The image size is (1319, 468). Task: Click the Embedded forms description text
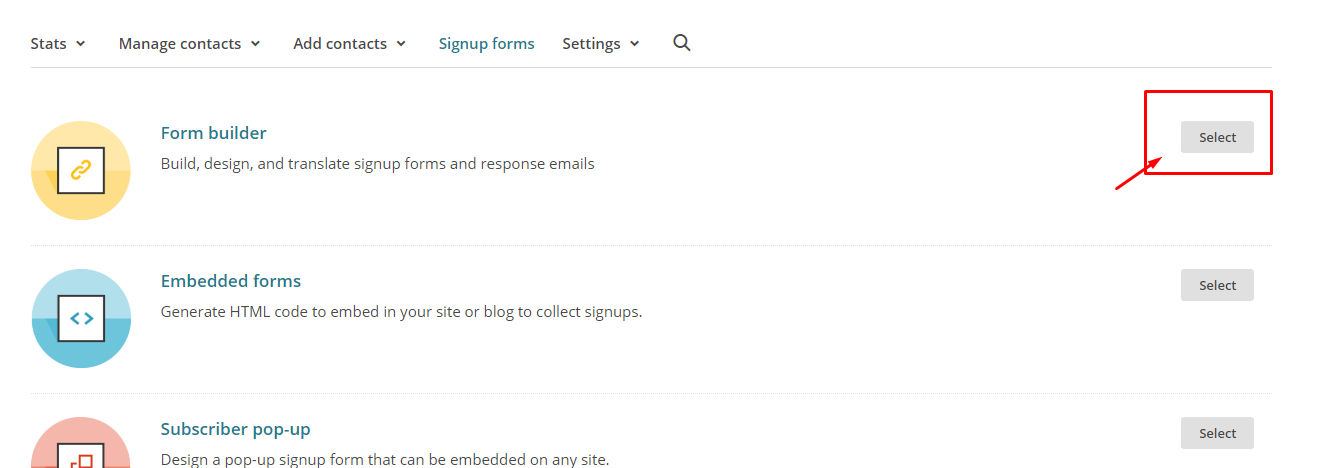(x=401, y=311)
